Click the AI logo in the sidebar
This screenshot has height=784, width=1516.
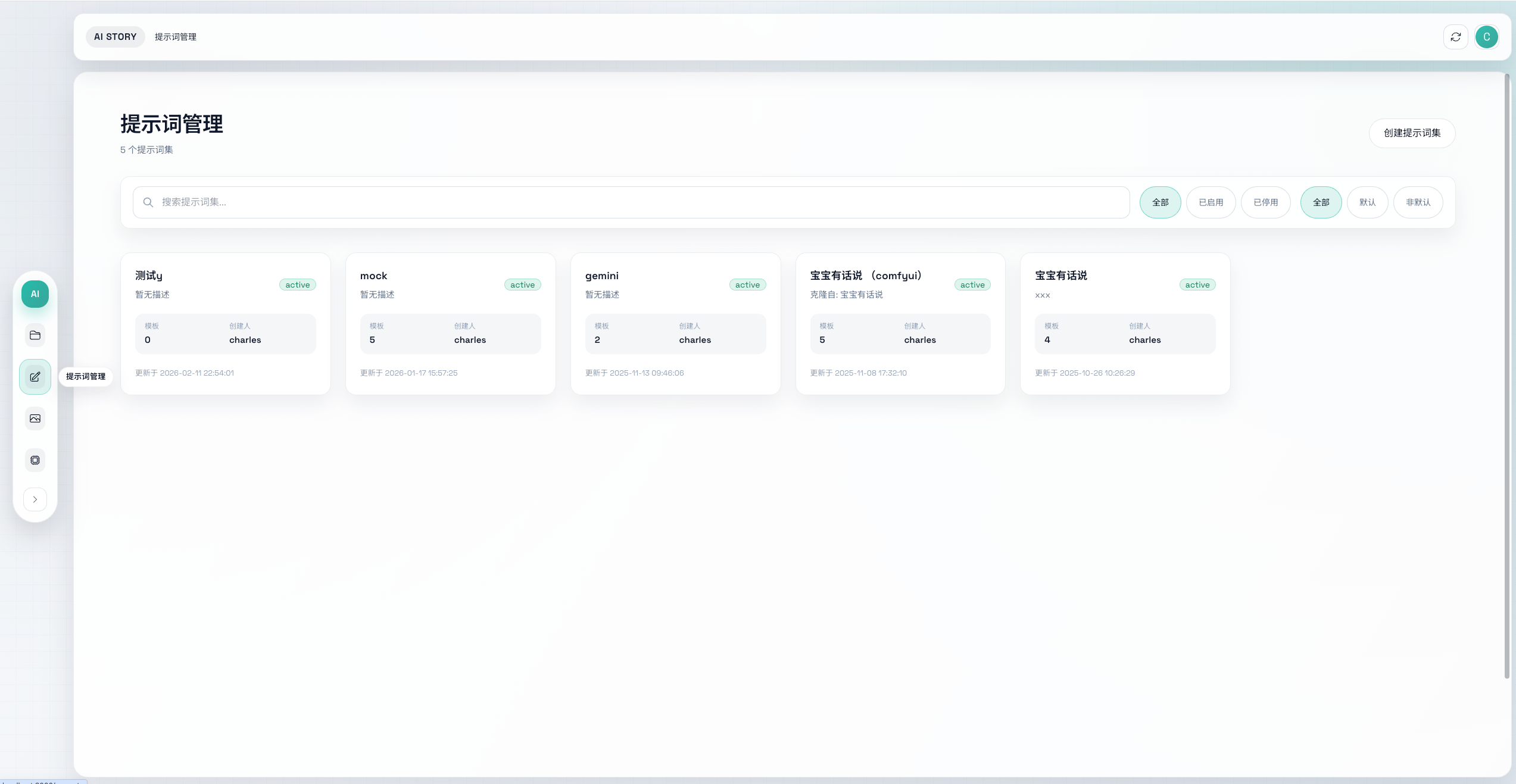(x=35, y=294)
